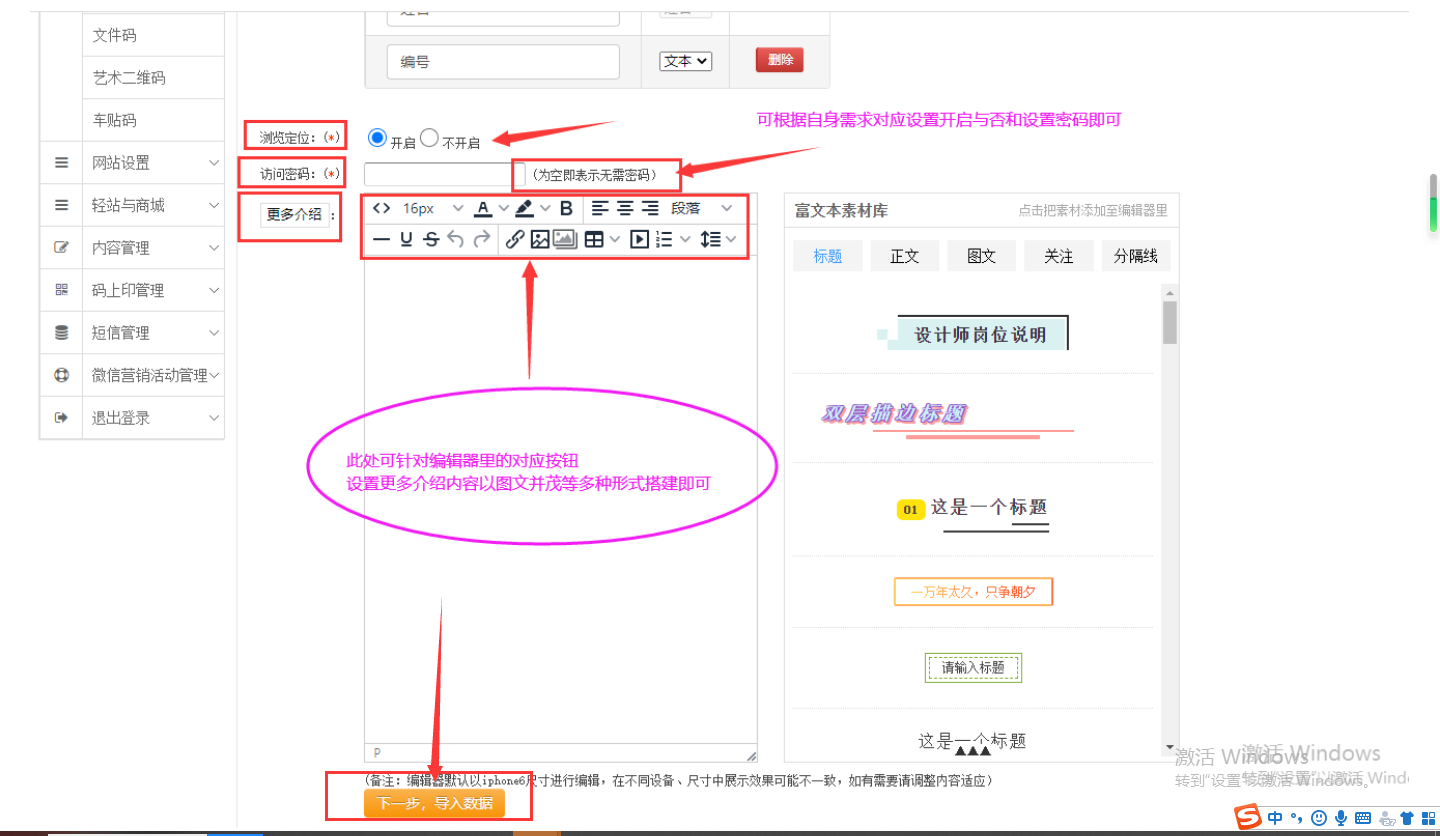
Task: Toggle bold formatting in the editor
Action: coord(566,209)
